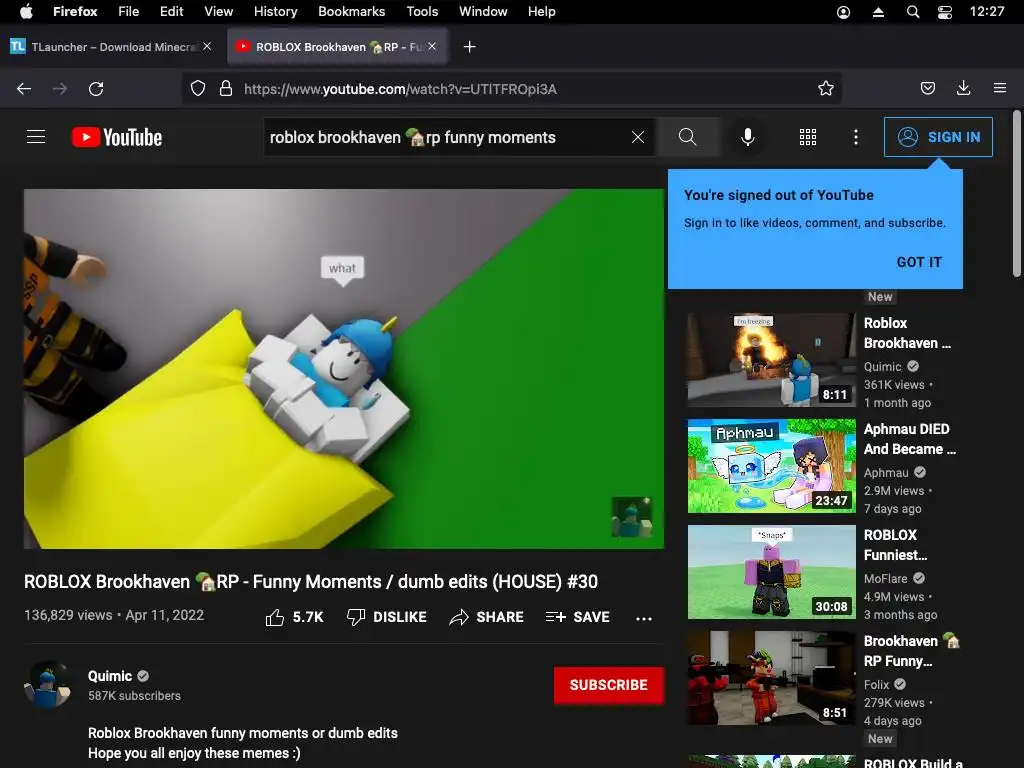The image size is (1024, 768).
Task: Click 'Brookhaven RP Funny' video title
Action: pos(912,651)
